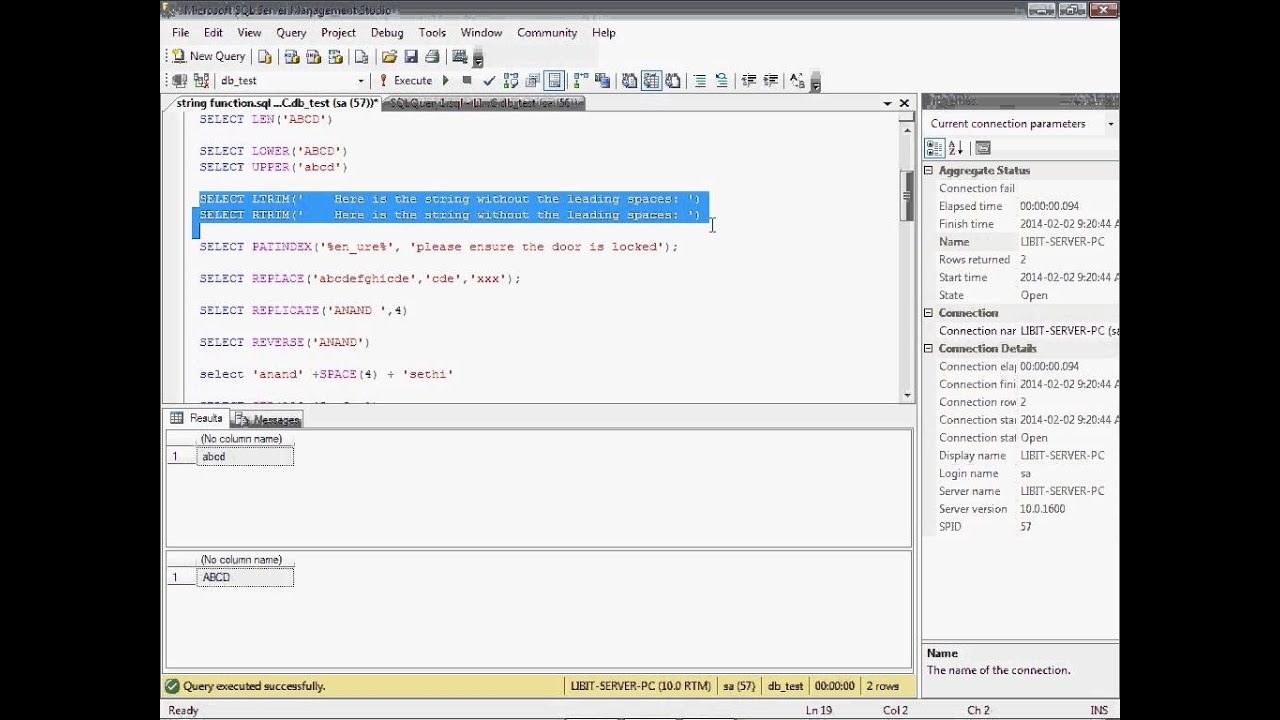Click the Connect icon in the query toolbar

tap(179, 81)
